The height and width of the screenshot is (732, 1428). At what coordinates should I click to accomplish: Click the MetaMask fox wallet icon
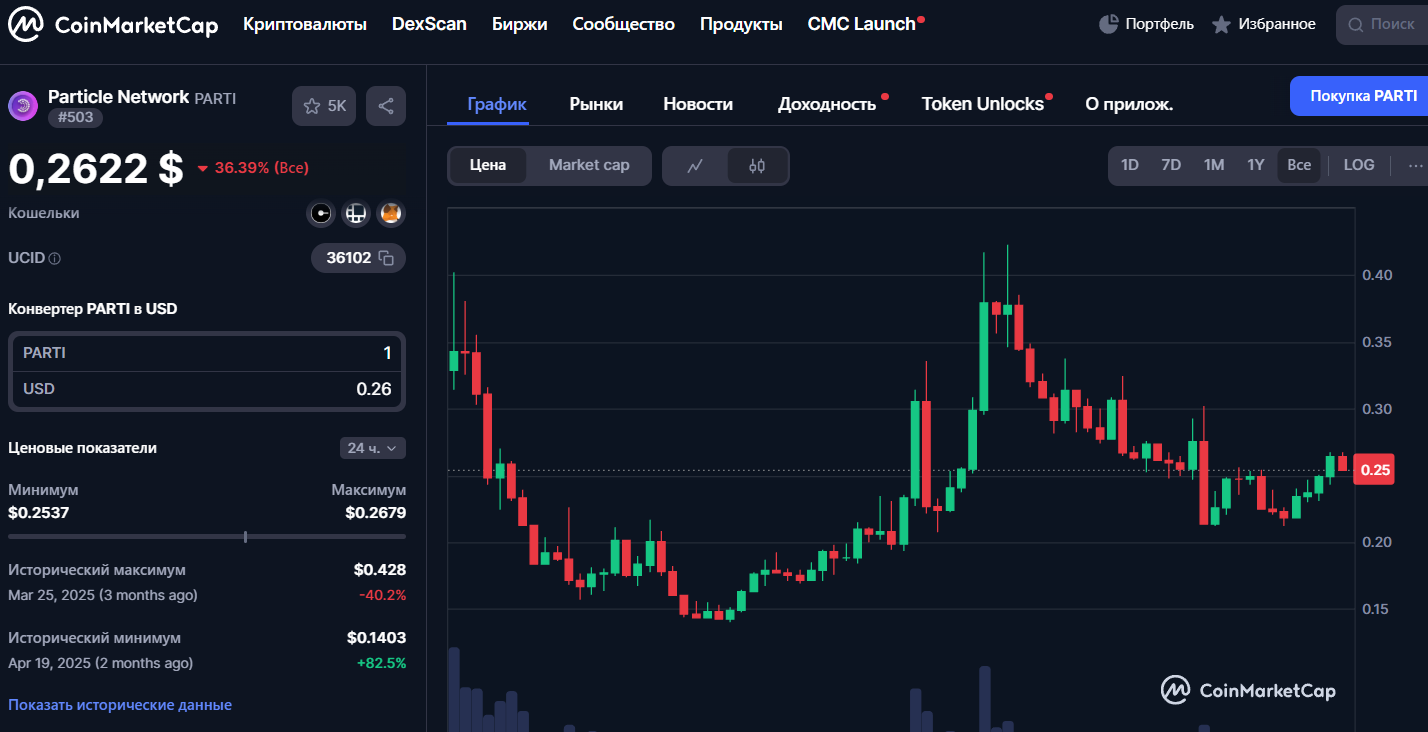(x=391, y=213)
